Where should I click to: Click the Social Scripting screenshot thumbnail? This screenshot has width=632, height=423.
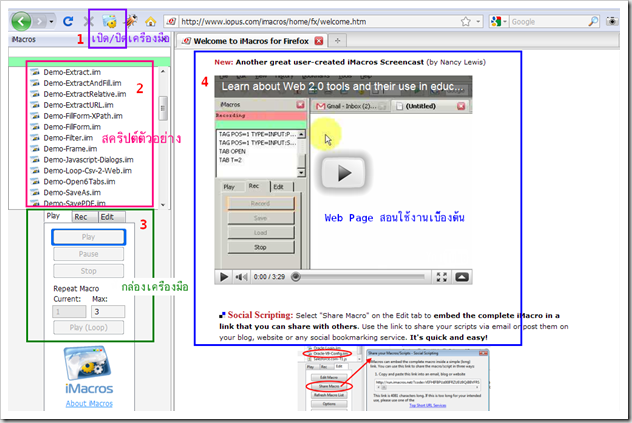[x=394, y=379]
